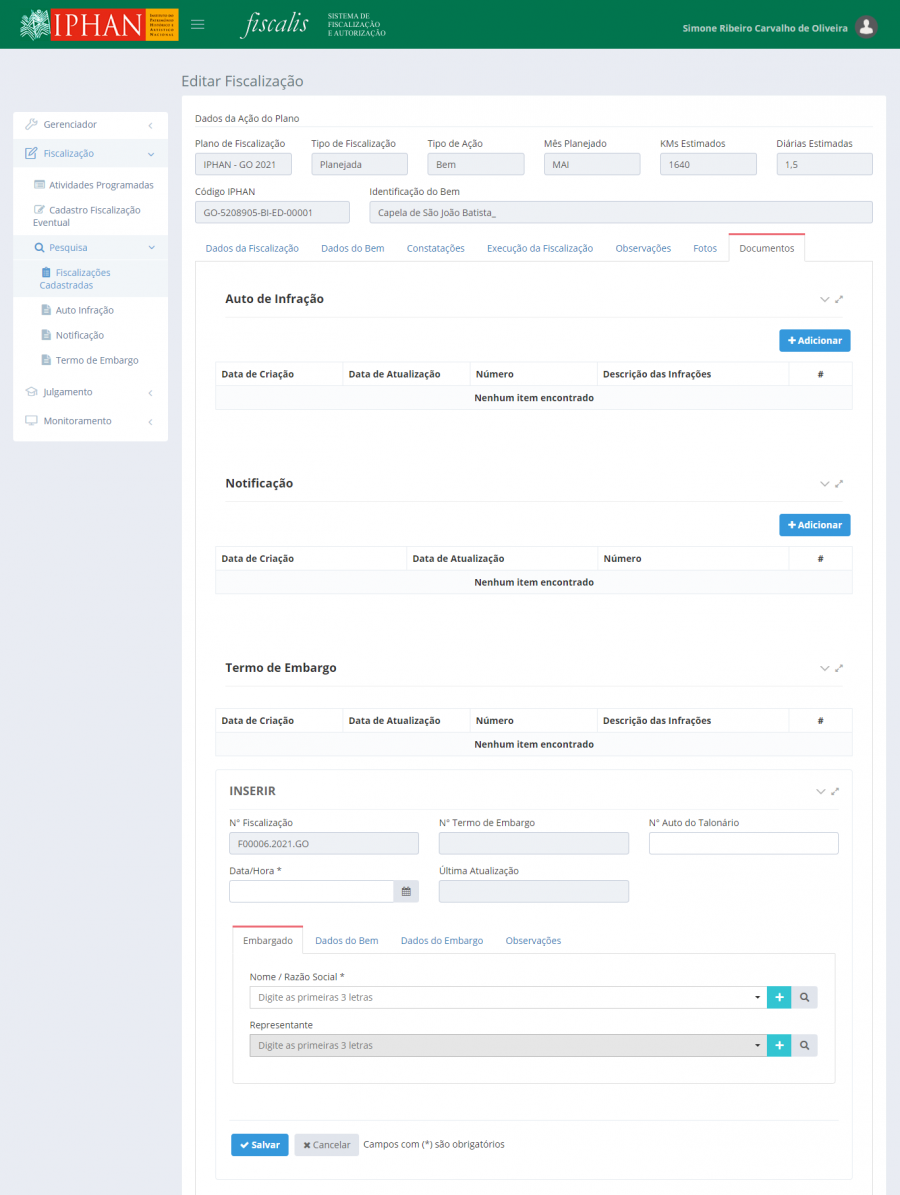Click plus icon next to Nome / Razão Social
This screenshot has width=900, height=1195.
(779, 997)
